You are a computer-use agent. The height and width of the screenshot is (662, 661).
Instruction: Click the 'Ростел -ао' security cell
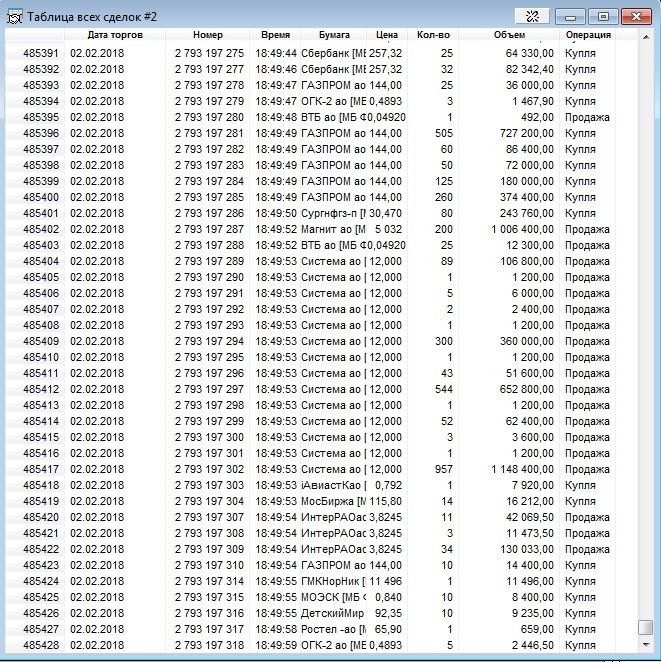click(x=333, y=630)
